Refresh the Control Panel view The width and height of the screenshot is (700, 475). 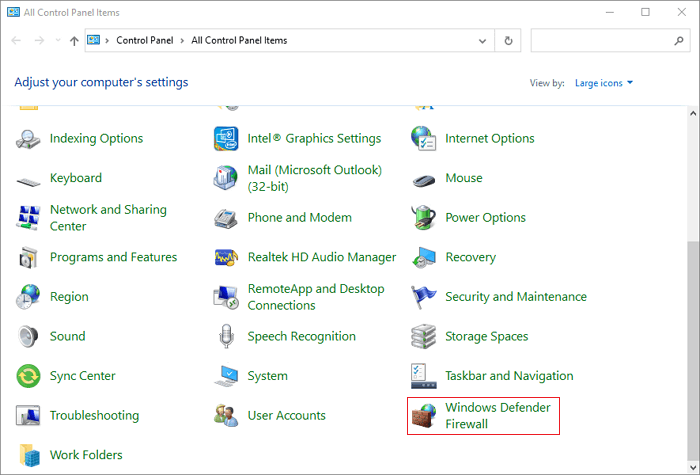pos(508,41)
